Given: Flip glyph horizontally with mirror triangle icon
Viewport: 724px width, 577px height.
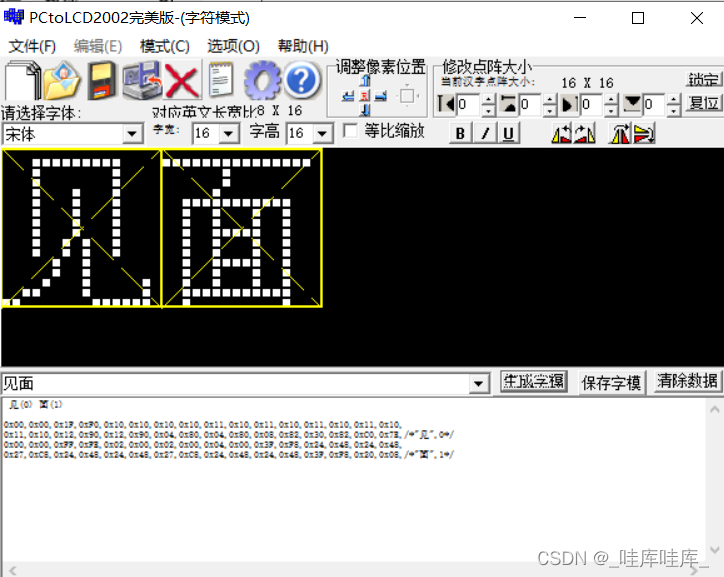Looking at the screenshot, I should pyautogui.click(x=620, y=133).
